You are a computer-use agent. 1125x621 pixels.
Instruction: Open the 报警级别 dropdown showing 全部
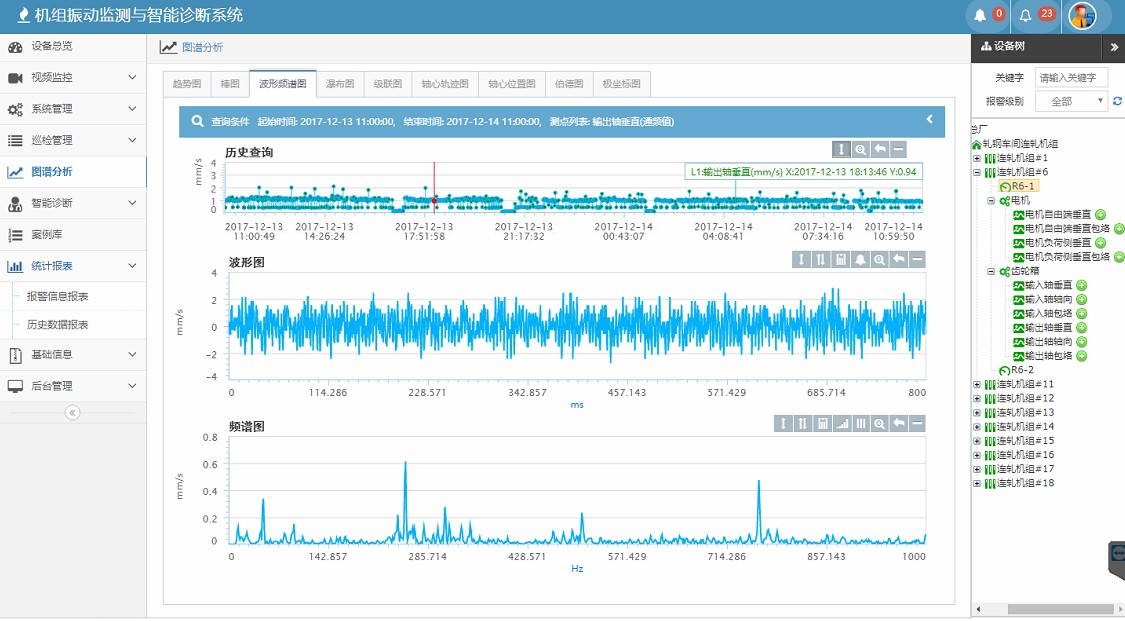pyautogui.click(x=1071, y=101)
